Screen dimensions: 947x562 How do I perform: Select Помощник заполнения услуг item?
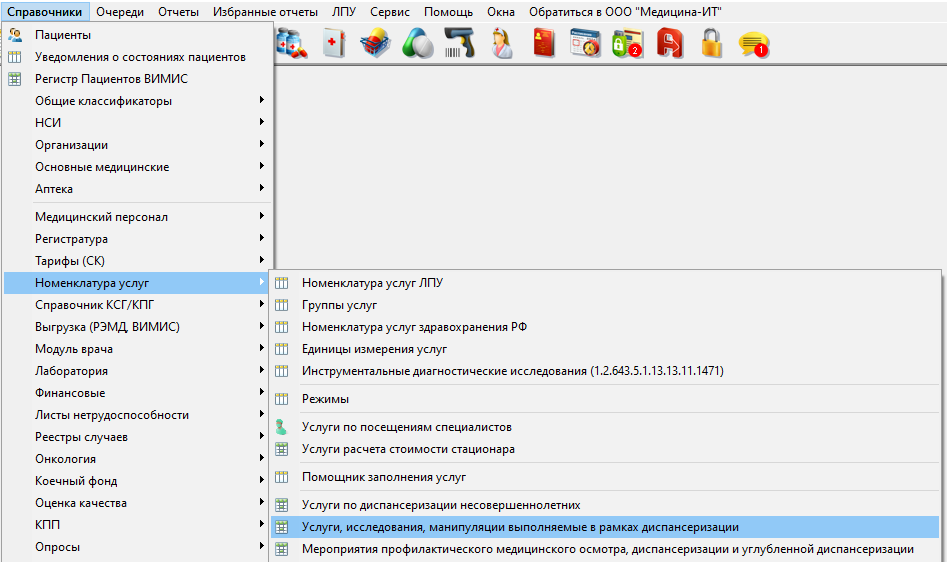coord(383,477)
